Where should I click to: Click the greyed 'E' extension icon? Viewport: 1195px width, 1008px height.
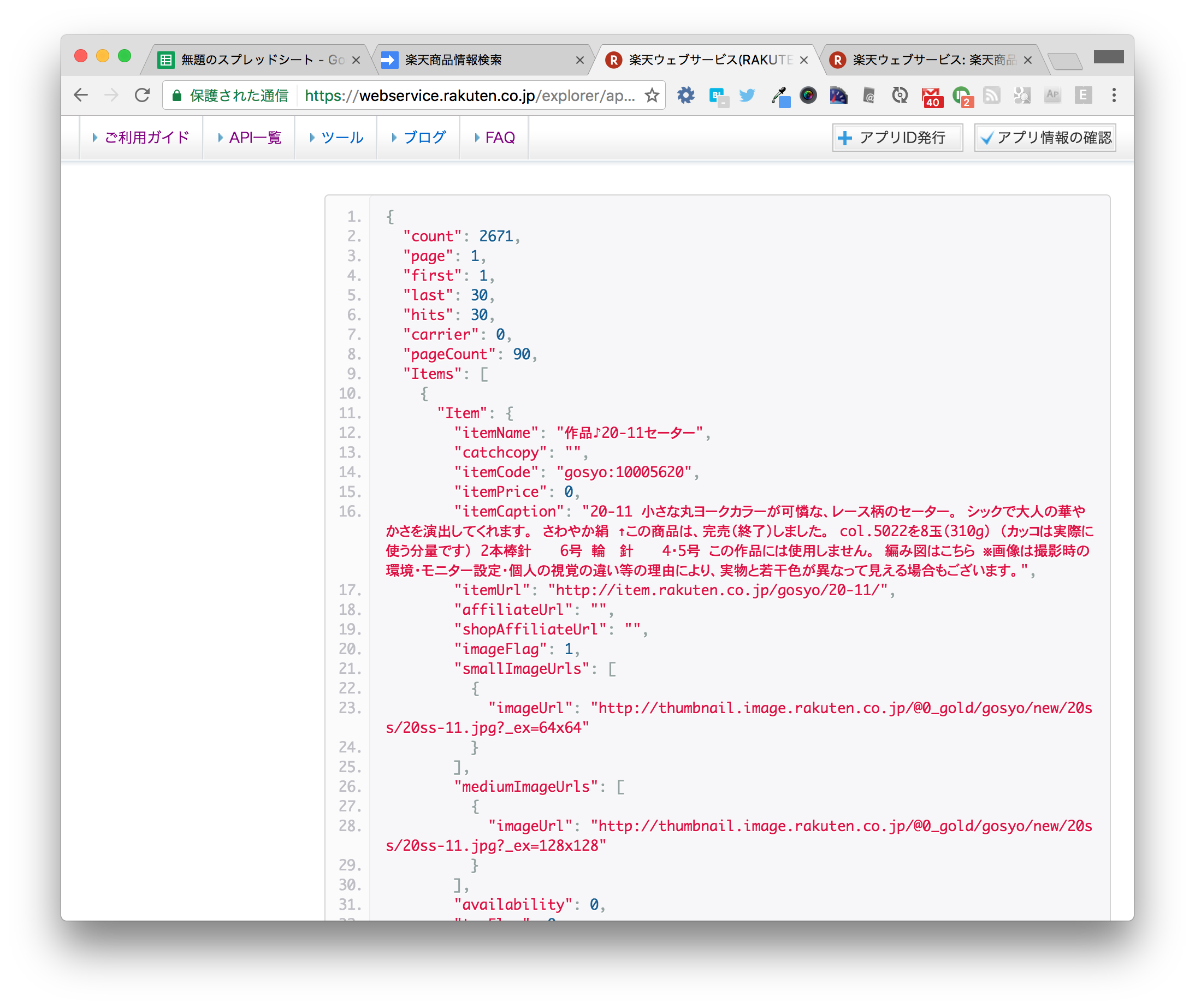(x=1083, y=96)
